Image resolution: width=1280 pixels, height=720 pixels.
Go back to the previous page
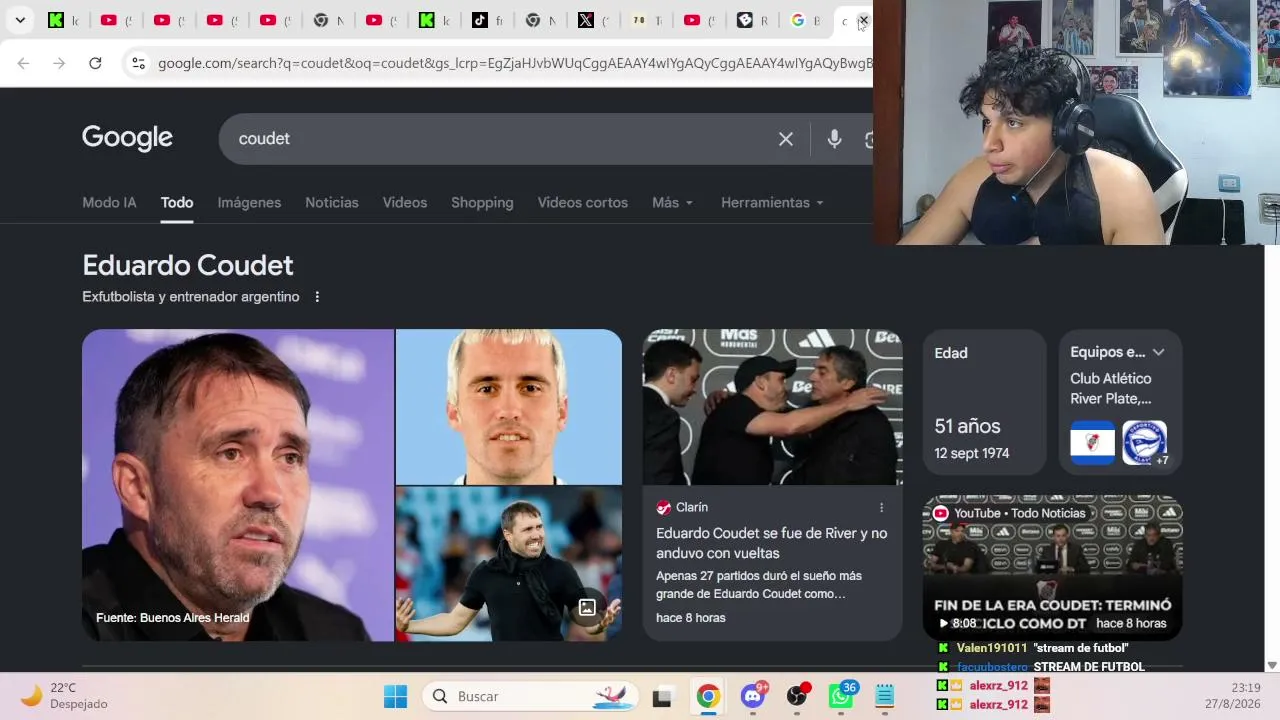23,63
